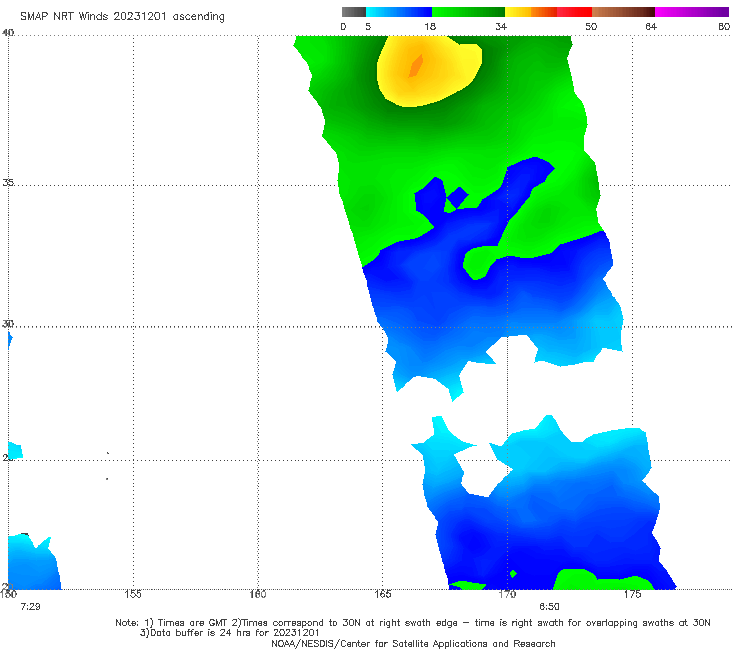Click the red segment of the color bar
Viewport: 740px width, 650px height.
(574, 12)
